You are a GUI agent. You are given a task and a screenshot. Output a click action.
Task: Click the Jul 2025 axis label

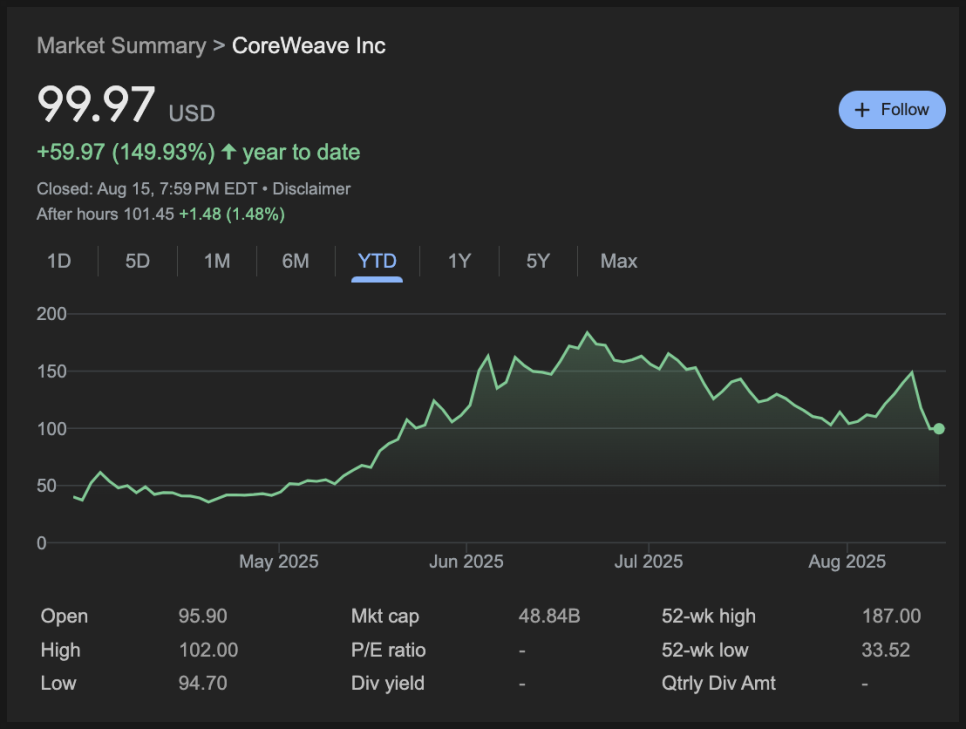click(x=649, y=561)
